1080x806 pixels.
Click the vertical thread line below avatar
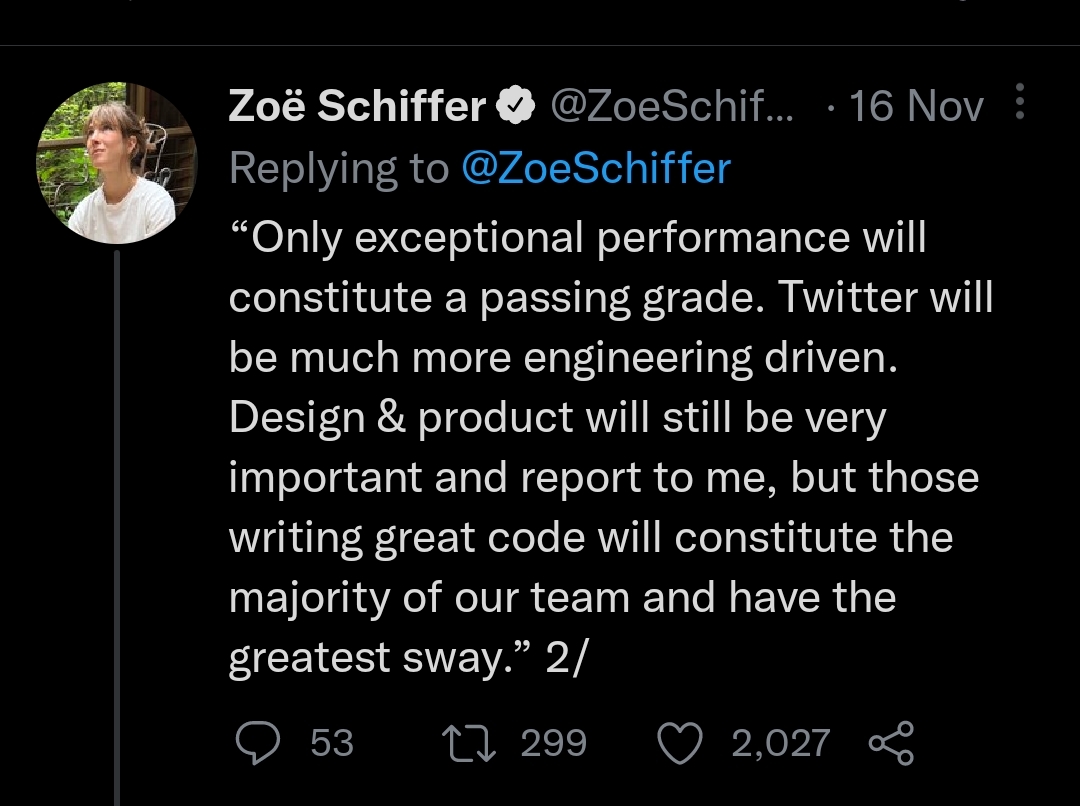pos(118,520)
